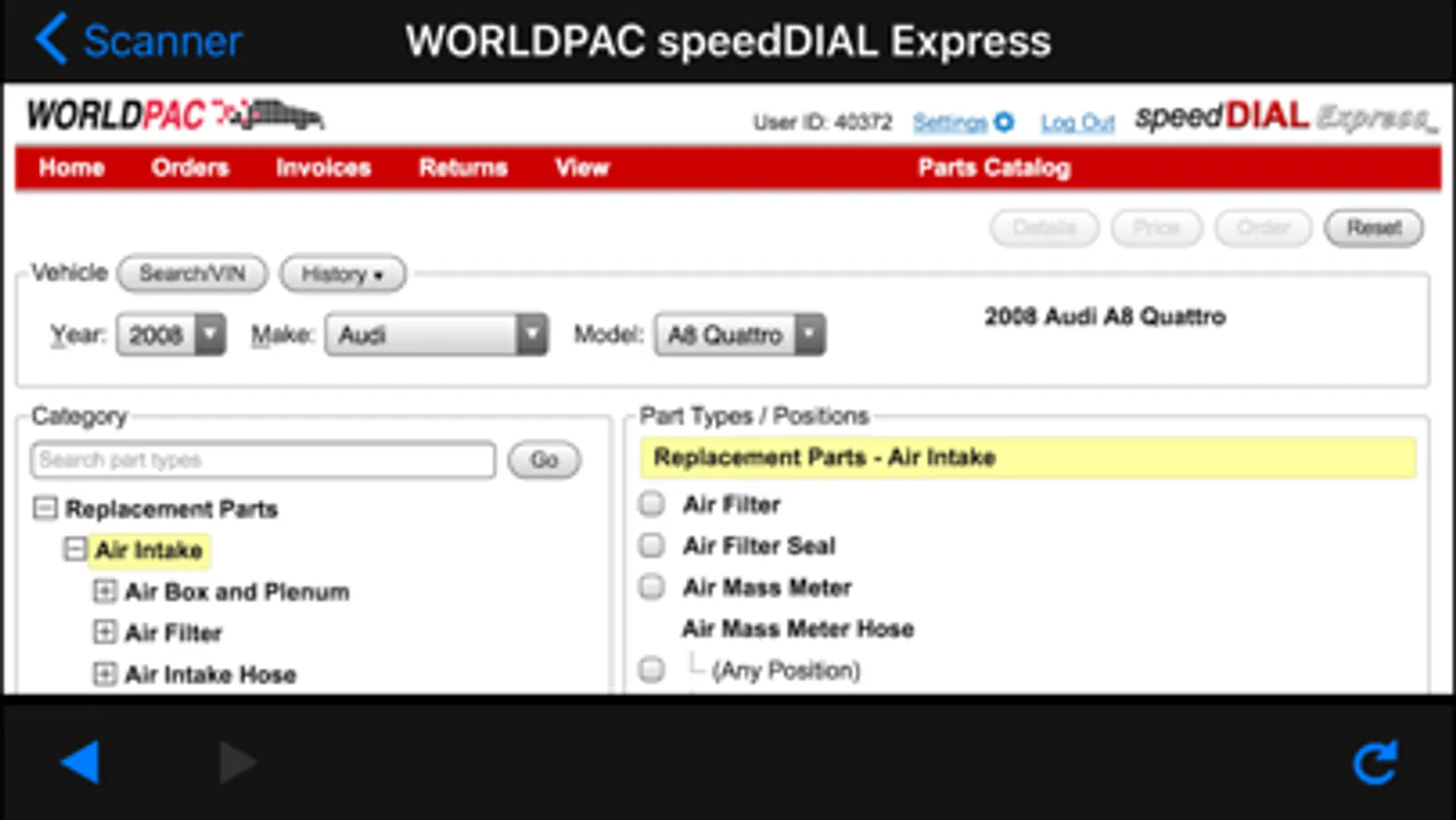Check the (Any Position) checkbox
This screenshot has width=1456, height=820.
(652, 670)
